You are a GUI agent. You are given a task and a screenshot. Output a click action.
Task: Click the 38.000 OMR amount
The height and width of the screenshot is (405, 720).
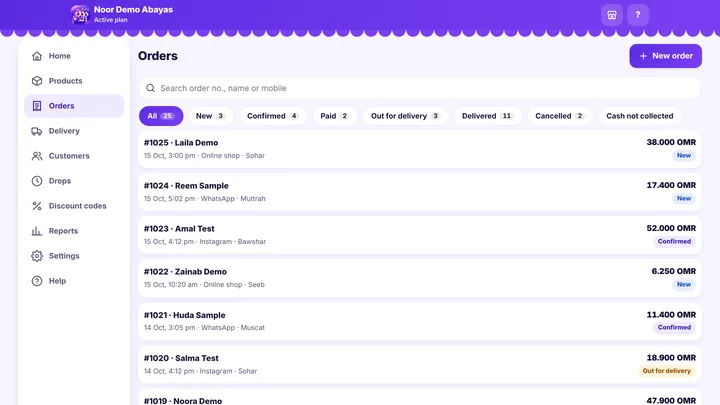click(x=671, y=142)
